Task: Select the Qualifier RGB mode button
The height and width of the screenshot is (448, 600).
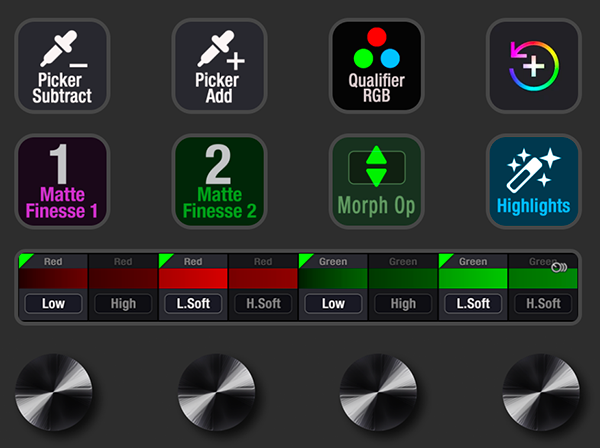Action: coord(377,66)
